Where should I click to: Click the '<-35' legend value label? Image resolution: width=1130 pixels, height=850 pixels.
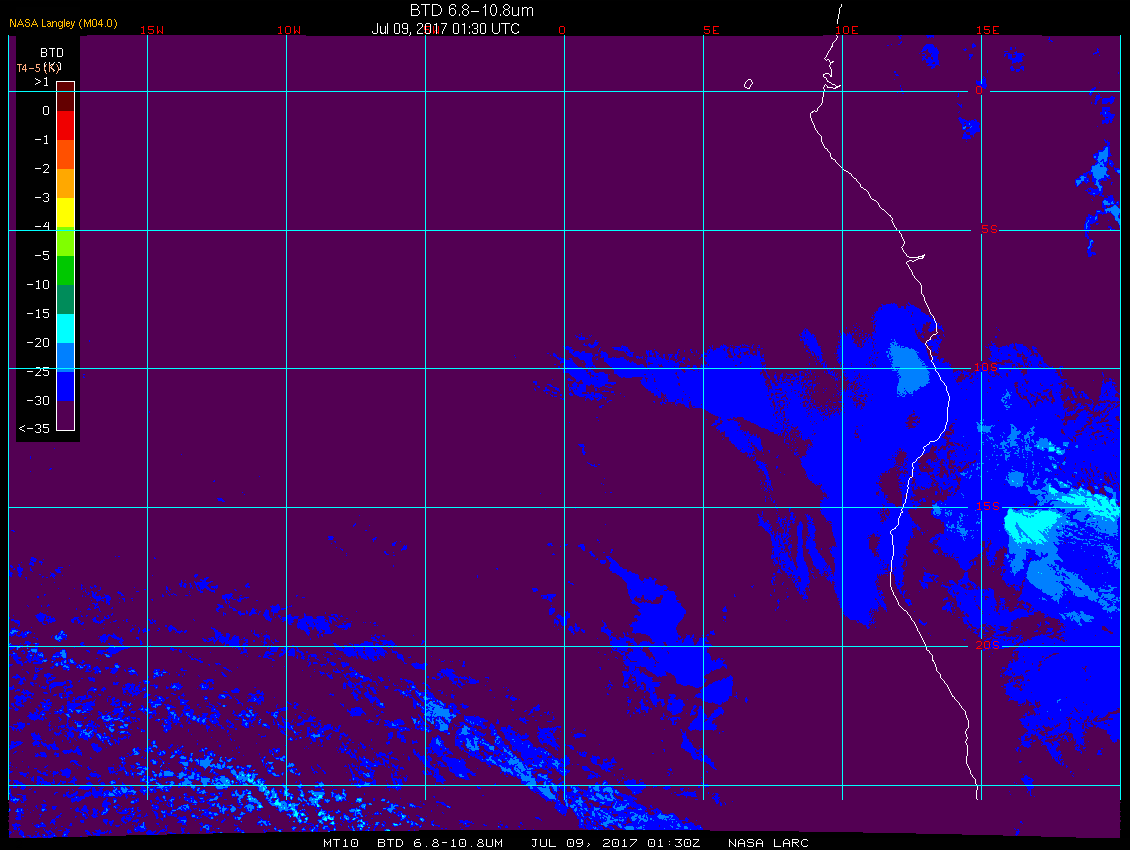34,428
